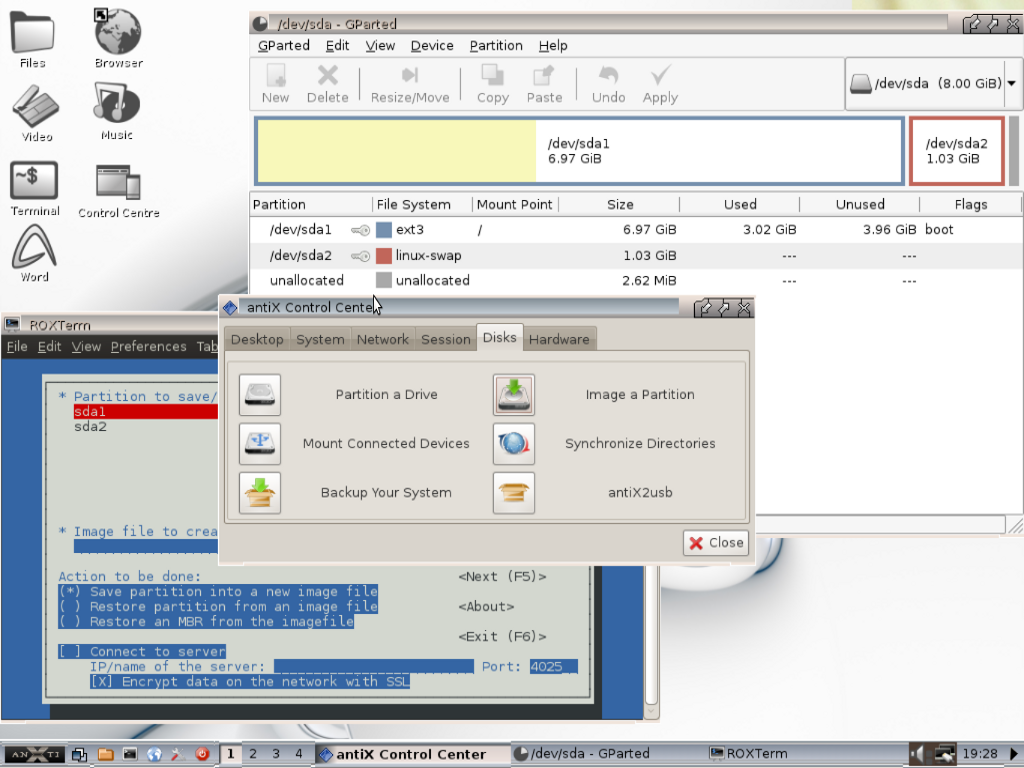Open the View menu in GParted
Image resolution: width=1024 pixels, height=768 pixels.
pyautogui.click(x=380, y=46)
